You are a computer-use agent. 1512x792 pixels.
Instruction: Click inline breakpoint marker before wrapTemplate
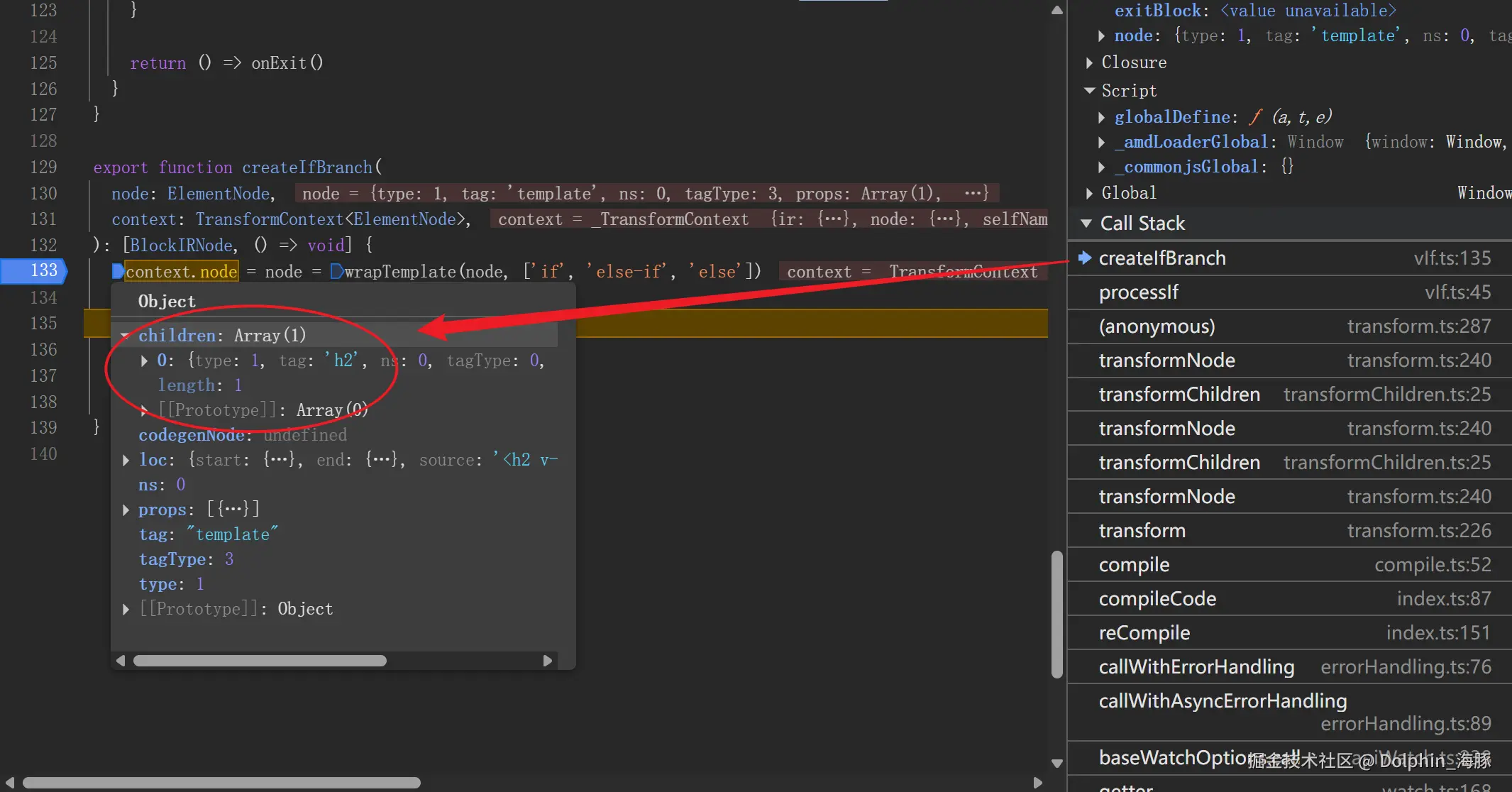click(x=337, y=271)
